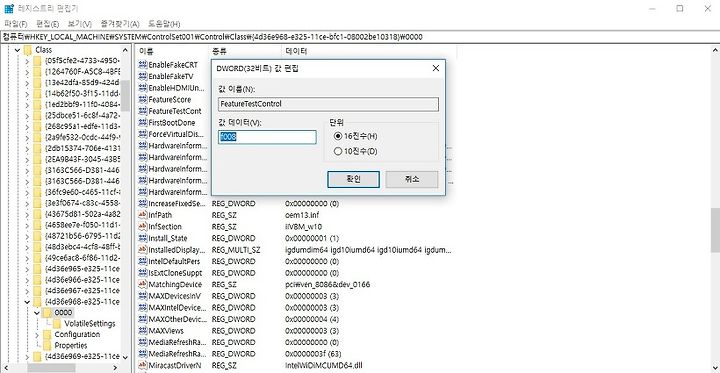Collapse the {4d36e968-e325-11ce key node
Viewport: 720px width, 373px height.
tap(28, 302)
